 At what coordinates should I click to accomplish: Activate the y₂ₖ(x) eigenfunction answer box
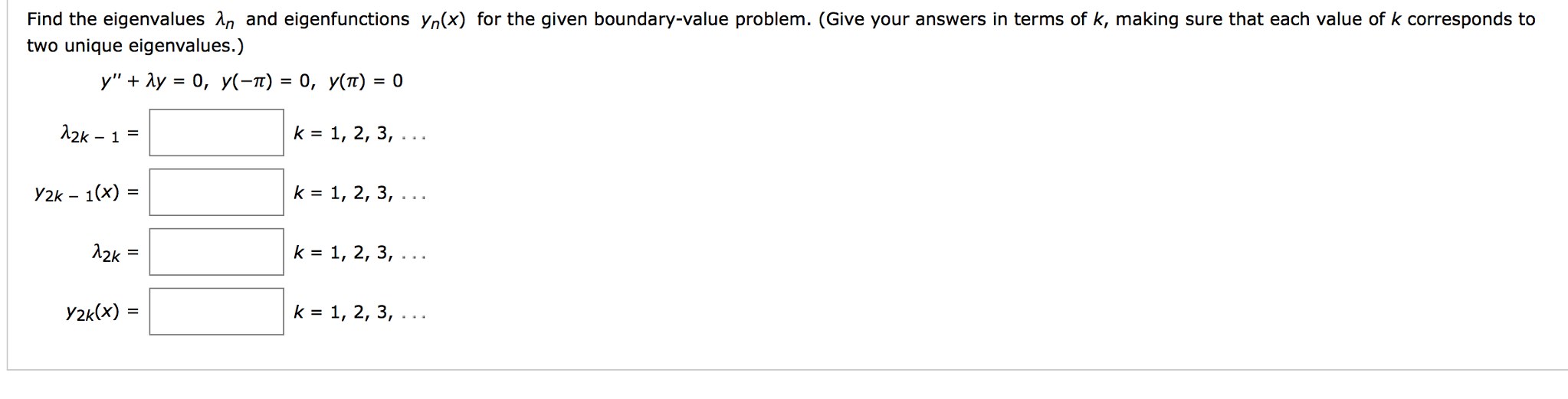(x=216, y=312)
